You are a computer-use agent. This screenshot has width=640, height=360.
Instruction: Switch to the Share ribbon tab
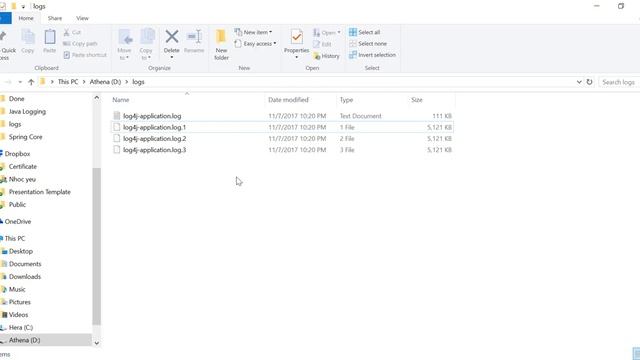click(55, 18)
